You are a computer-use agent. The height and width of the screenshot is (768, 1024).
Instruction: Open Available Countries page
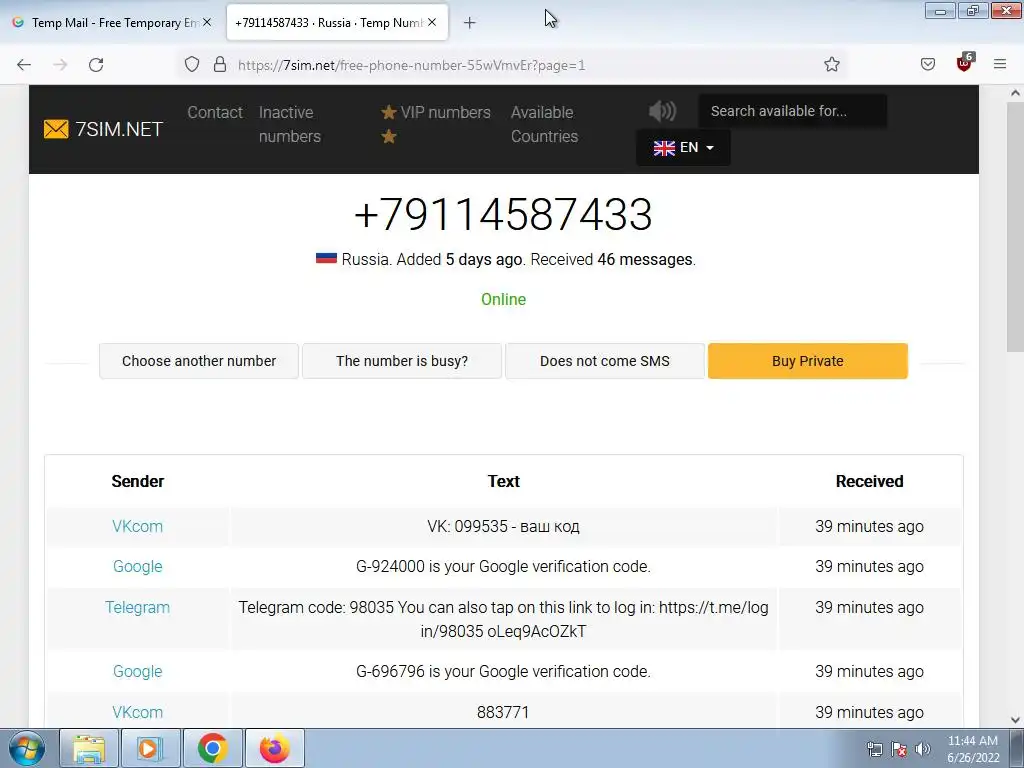(544, 124)
